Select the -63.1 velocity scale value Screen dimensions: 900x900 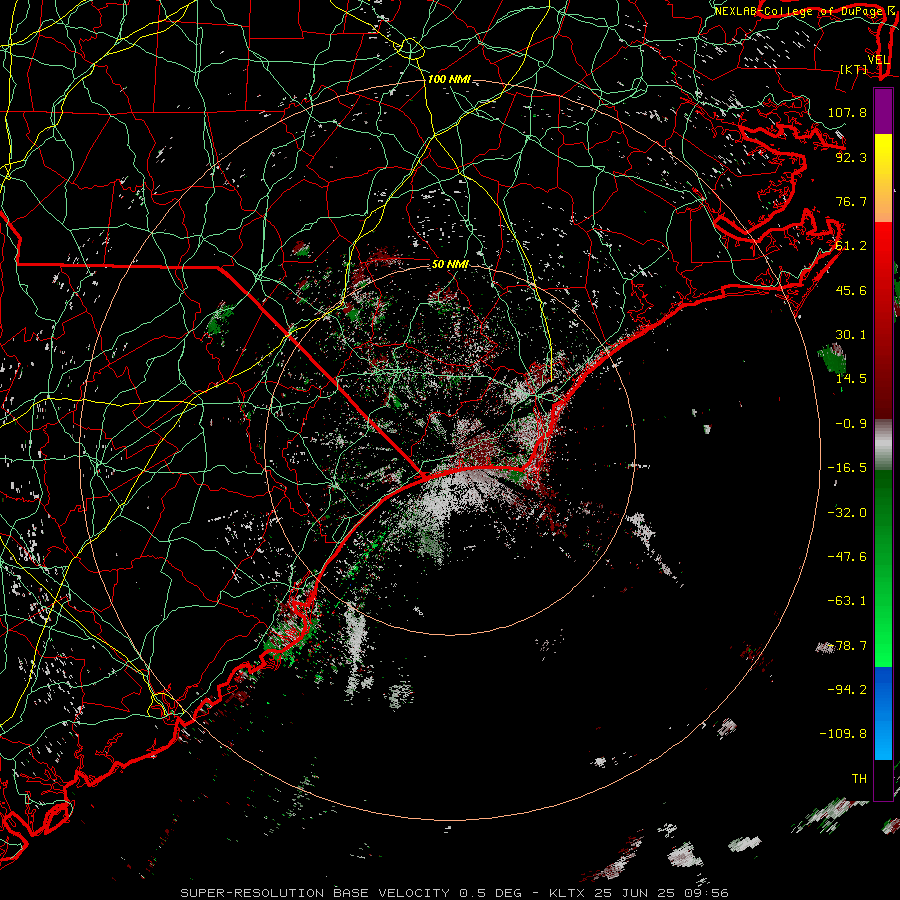point(847,601)
